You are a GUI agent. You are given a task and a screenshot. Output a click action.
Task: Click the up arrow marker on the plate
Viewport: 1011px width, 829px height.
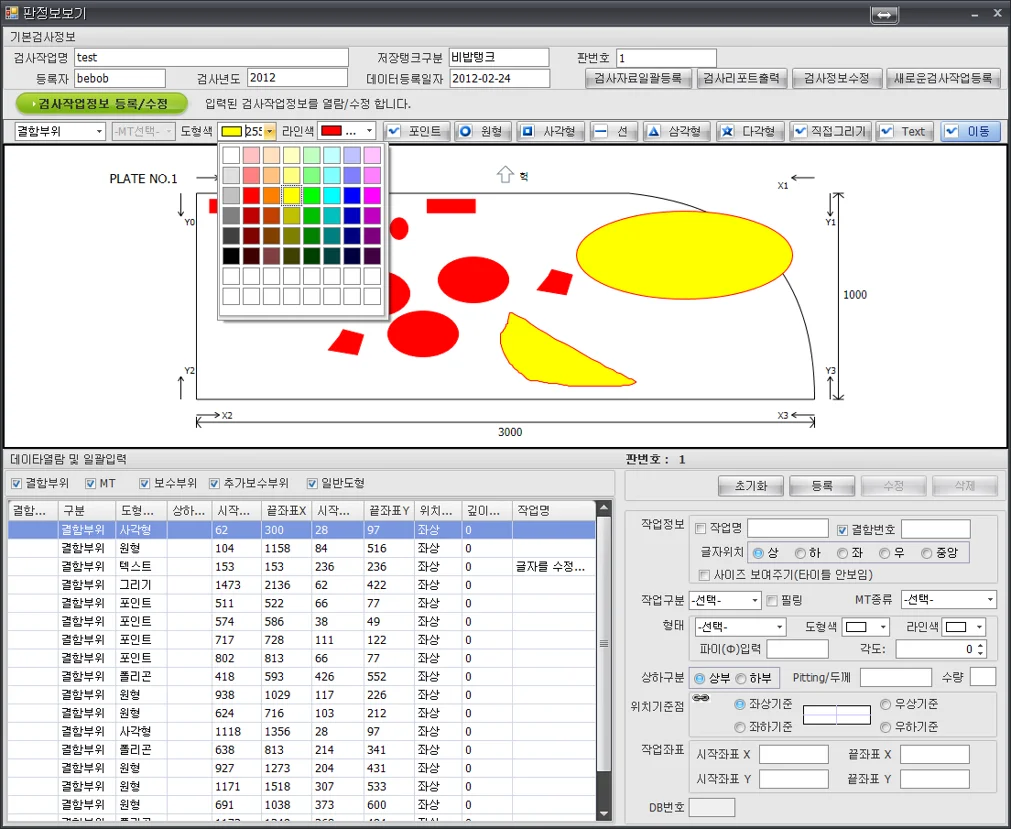(505, 174)
